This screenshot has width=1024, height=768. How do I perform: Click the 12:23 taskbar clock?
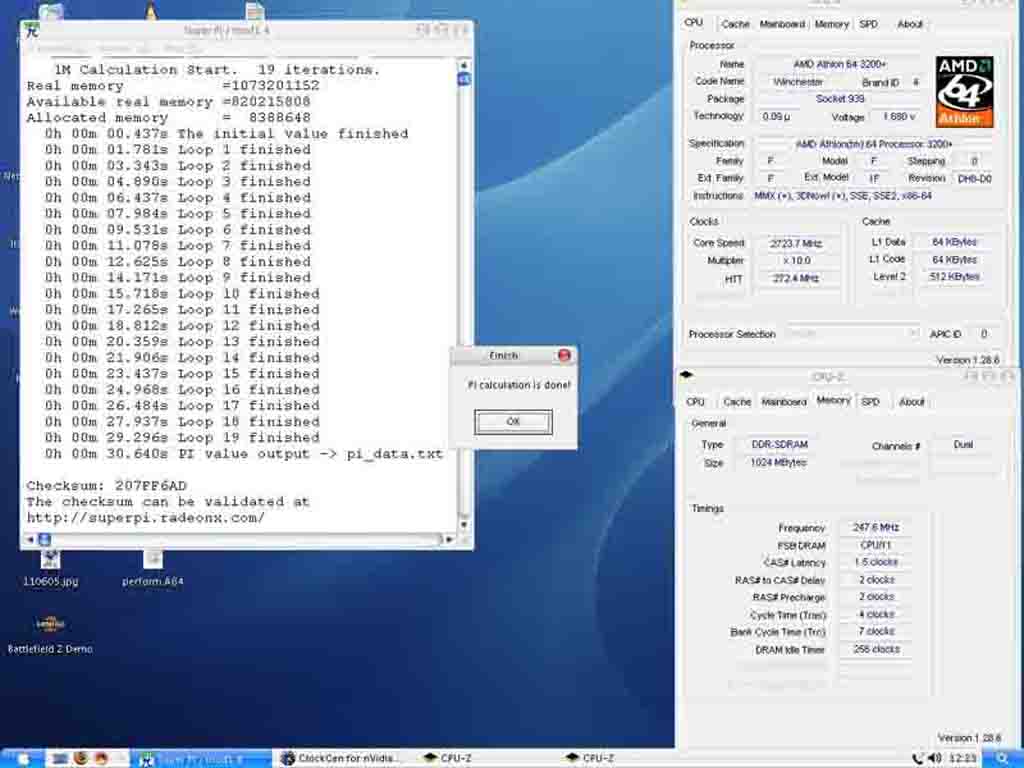coord(963,758)
